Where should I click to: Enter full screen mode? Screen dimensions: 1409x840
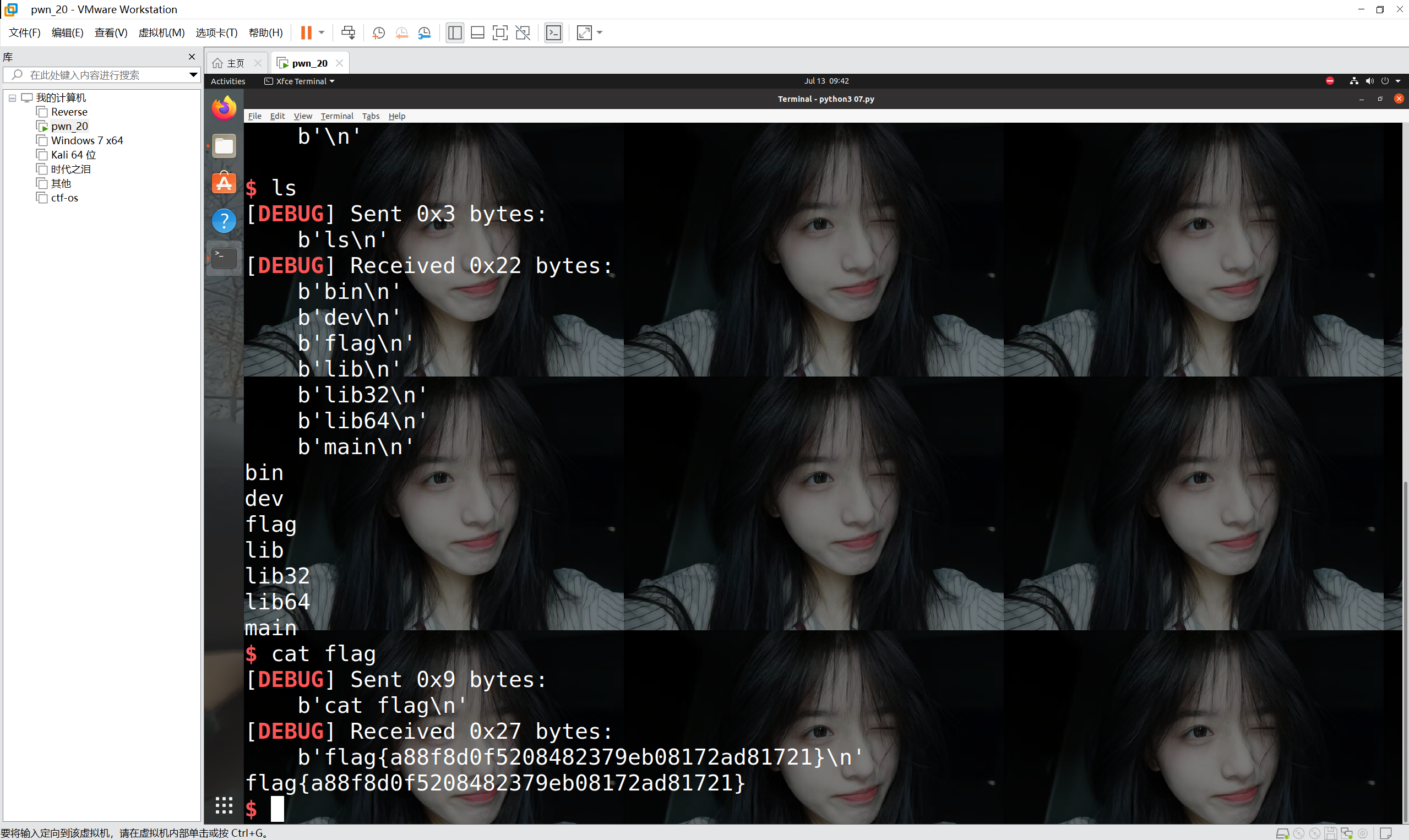(x=500, y=33)
